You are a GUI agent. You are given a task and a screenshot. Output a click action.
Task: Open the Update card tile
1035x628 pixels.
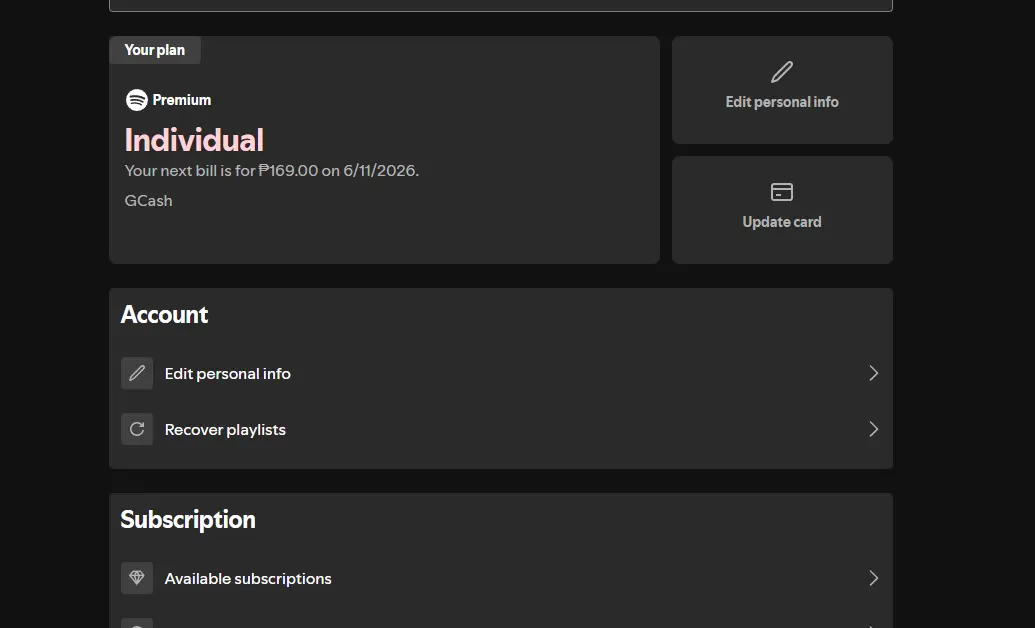[x=782, y=210]
